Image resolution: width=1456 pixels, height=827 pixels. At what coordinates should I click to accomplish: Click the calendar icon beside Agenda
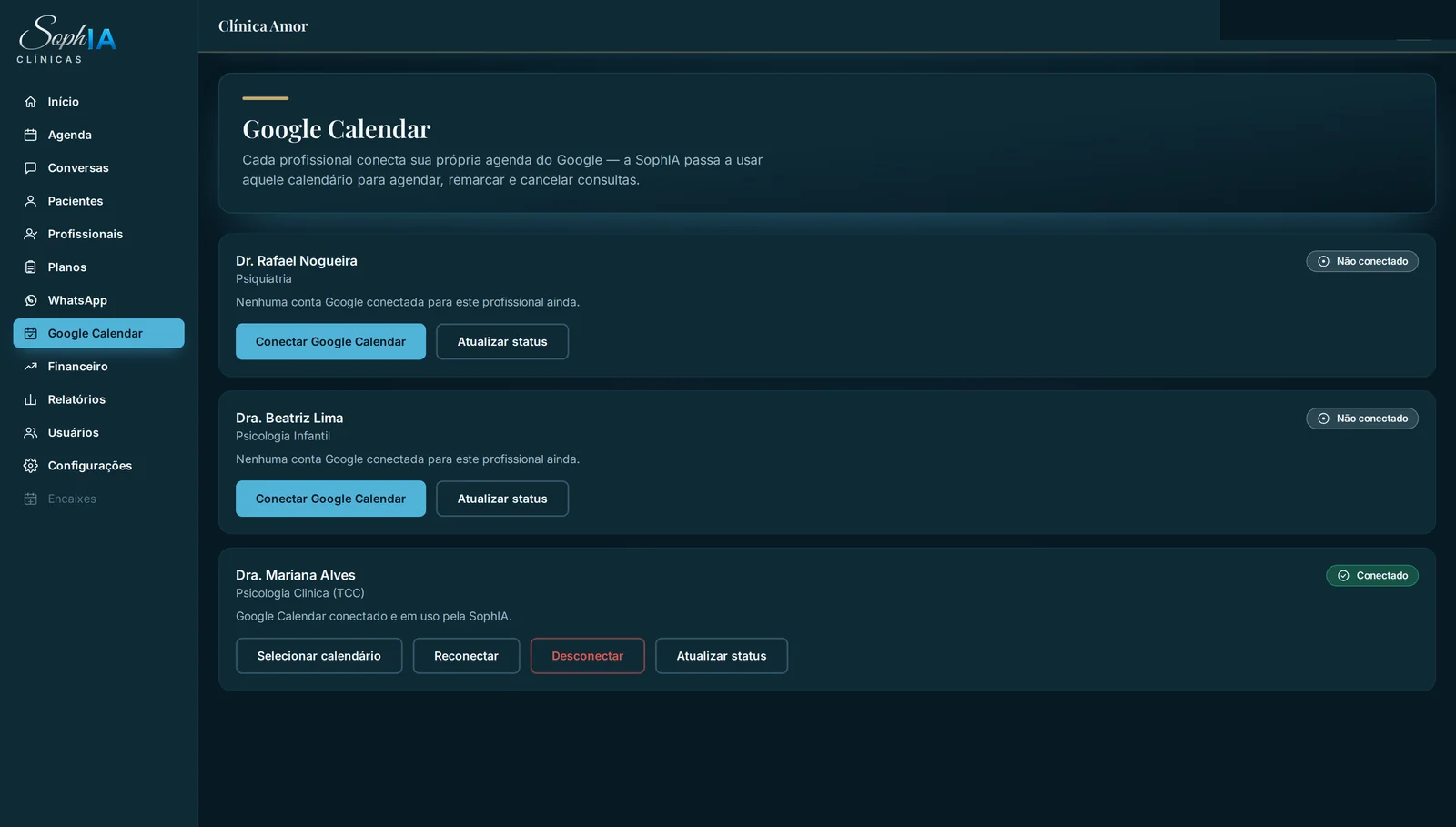pos(31,135)
